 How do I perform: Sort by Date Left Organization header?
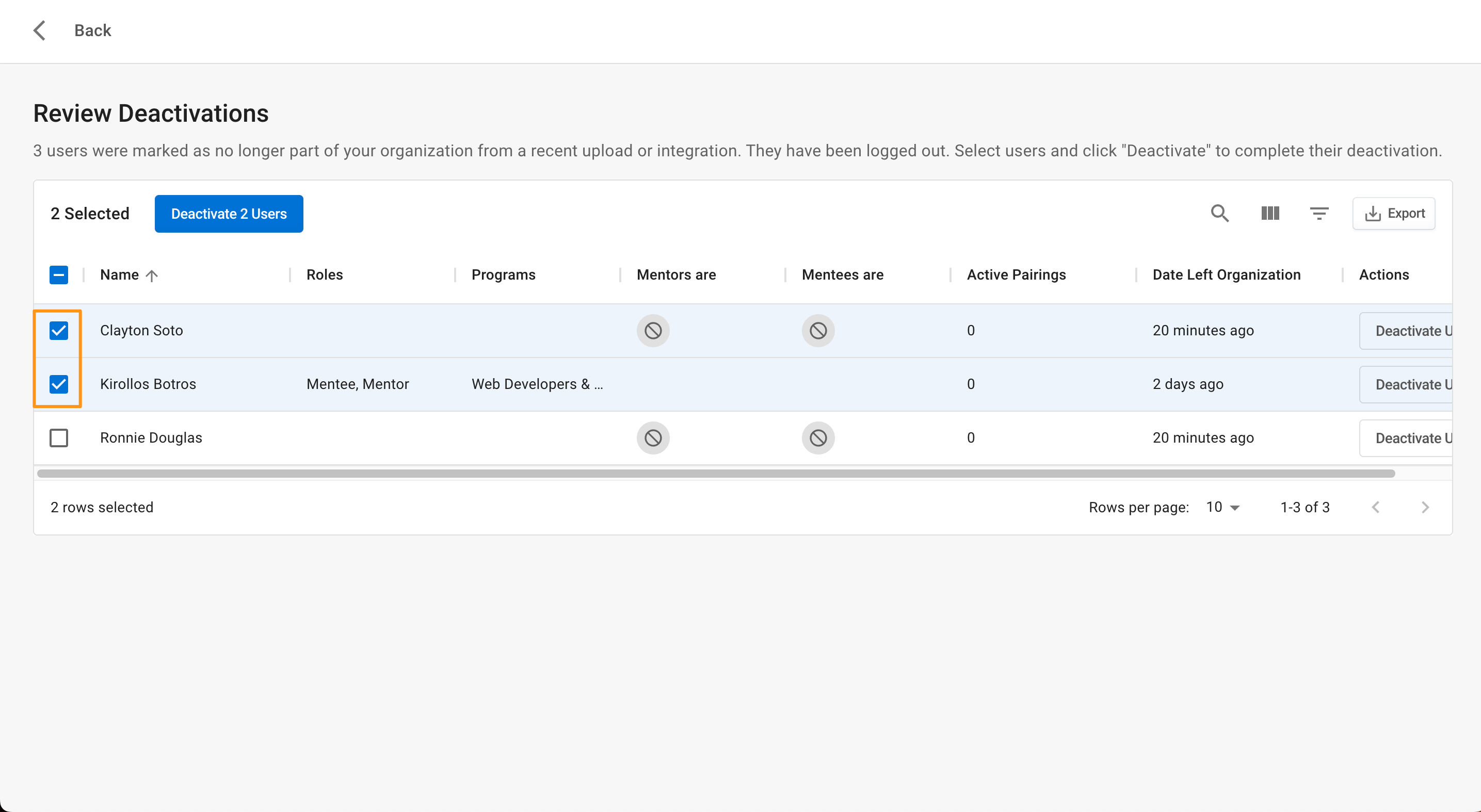tap(1226, 274)
